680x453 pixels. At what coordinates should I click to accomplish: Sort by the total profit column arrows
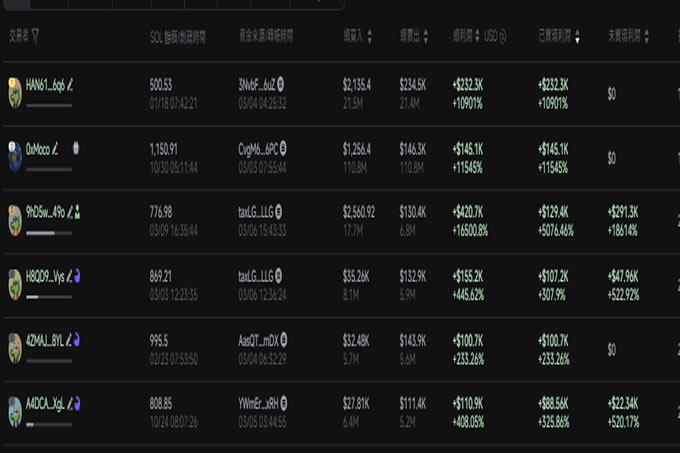[x=477, y=36]
